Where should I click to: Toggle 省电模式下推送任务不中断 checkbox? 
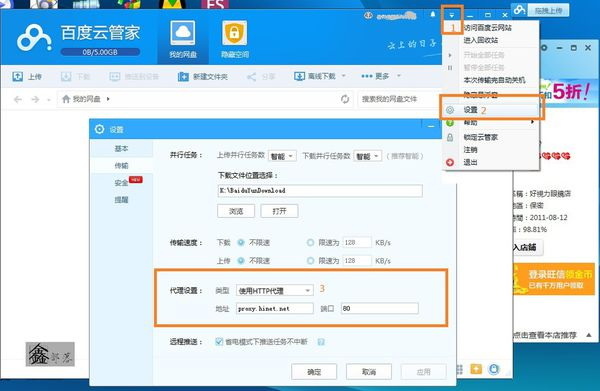click(219, 342)
